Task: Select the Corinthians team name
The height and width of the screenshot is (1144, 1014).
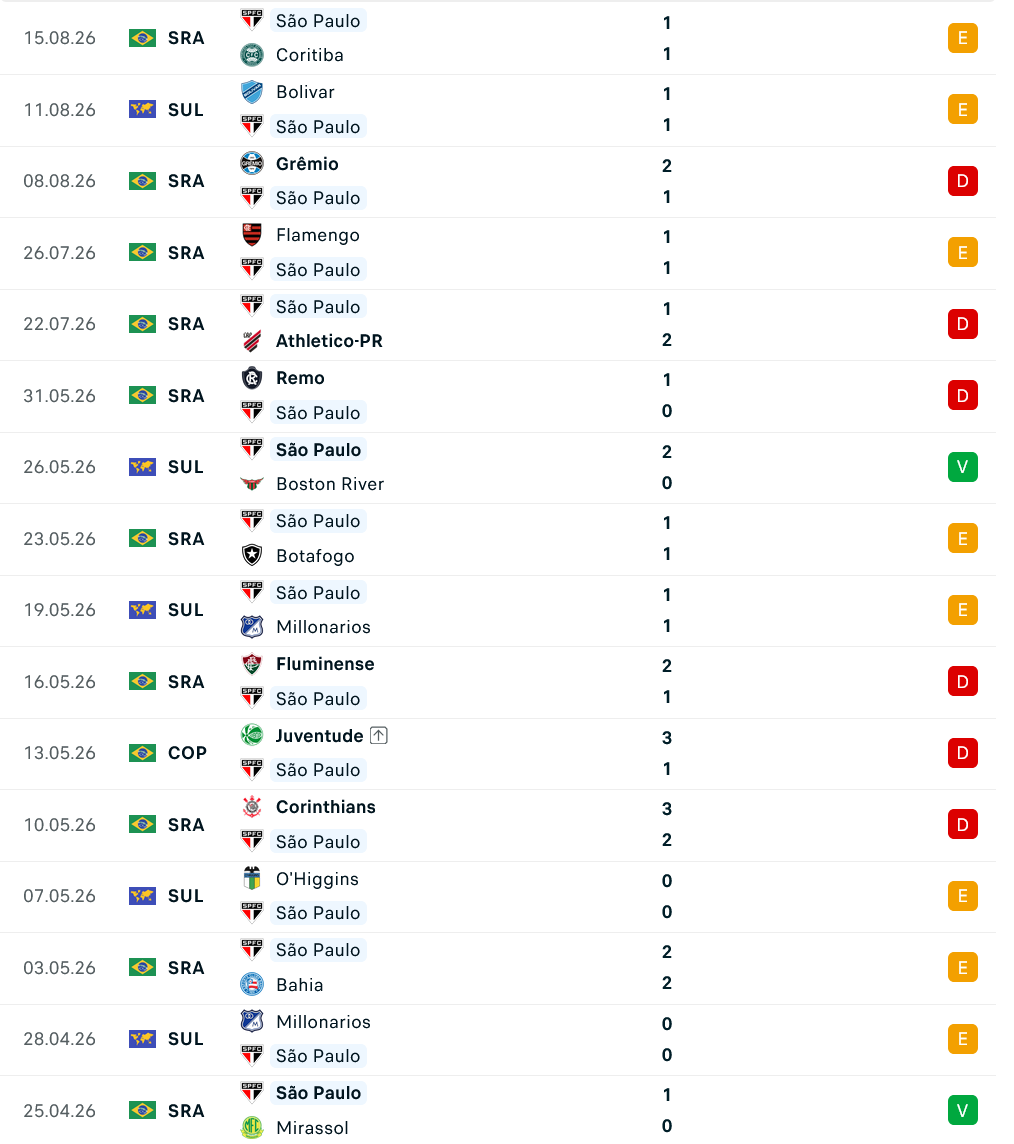Action: pos(325,807)
